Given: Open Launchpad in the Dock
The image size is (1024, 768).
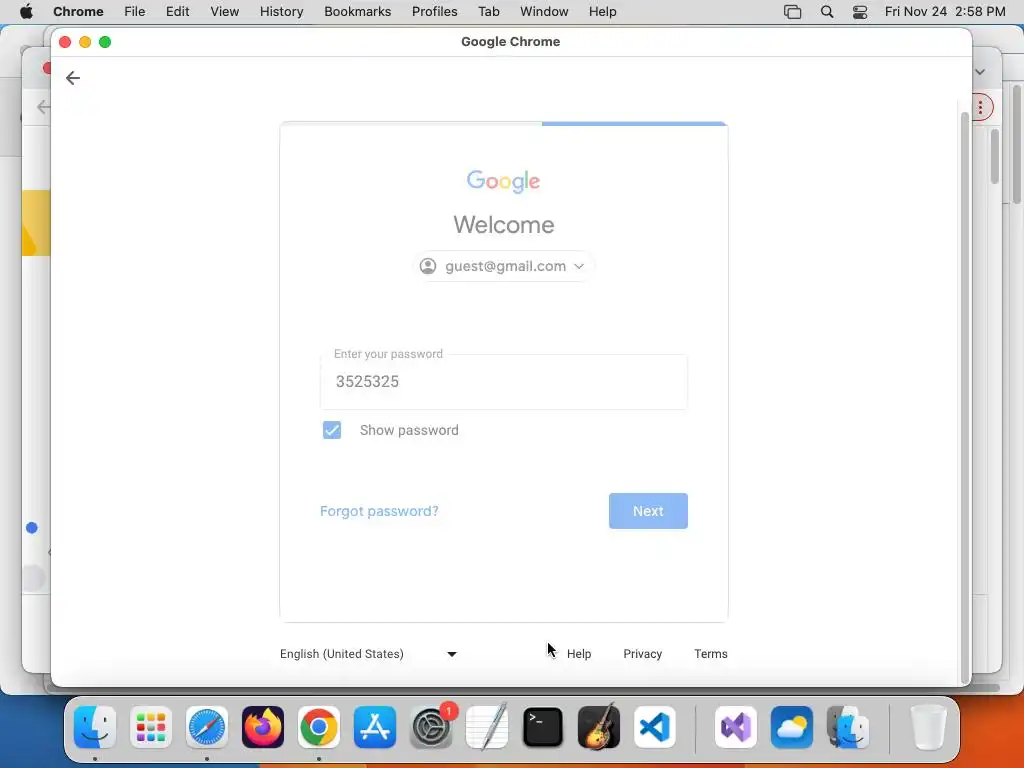Looking at the screenshot, I should point(151,727).
